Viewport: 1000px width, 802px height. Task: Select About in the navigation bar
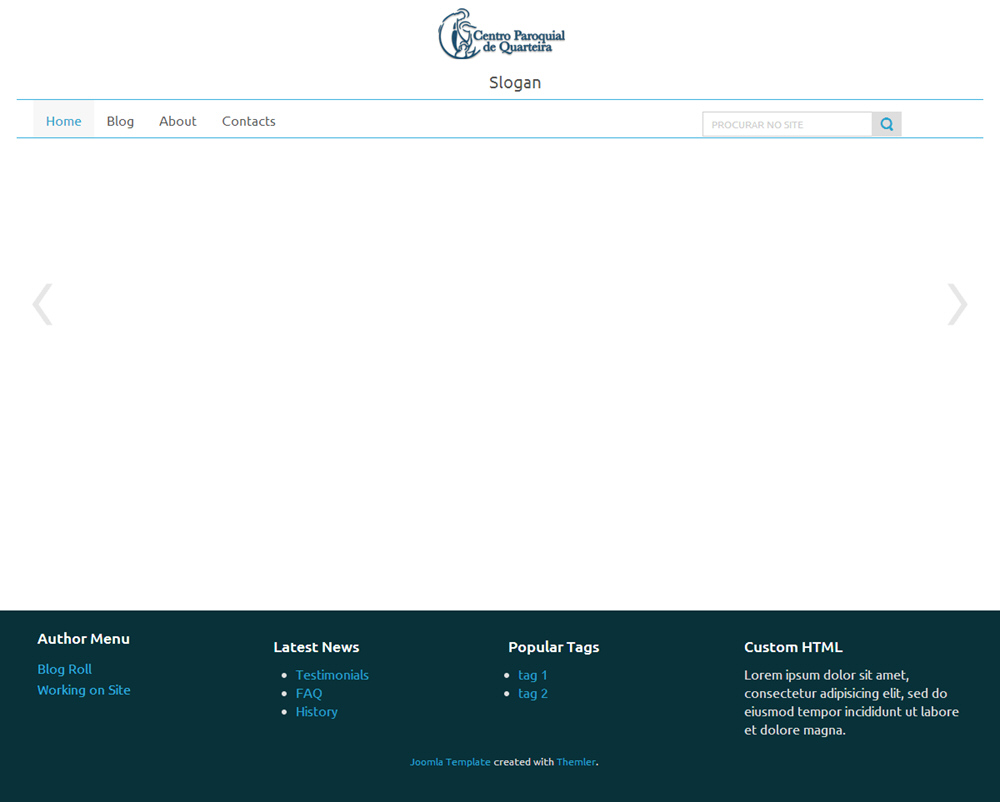(x=177, y=121)
